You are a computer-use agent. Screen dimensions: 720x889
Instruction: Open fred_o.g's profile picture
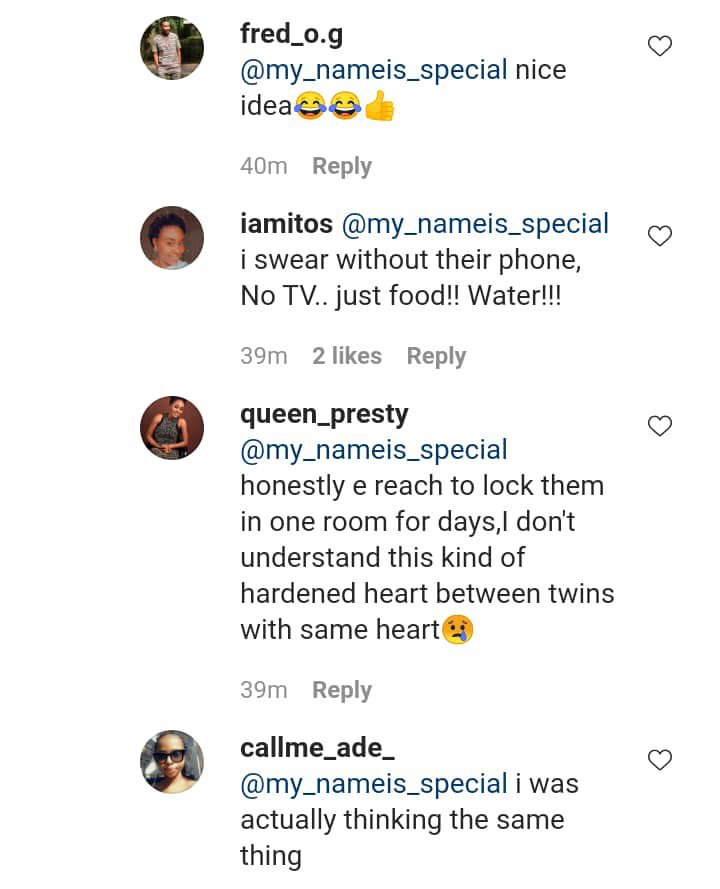(172, 47)
